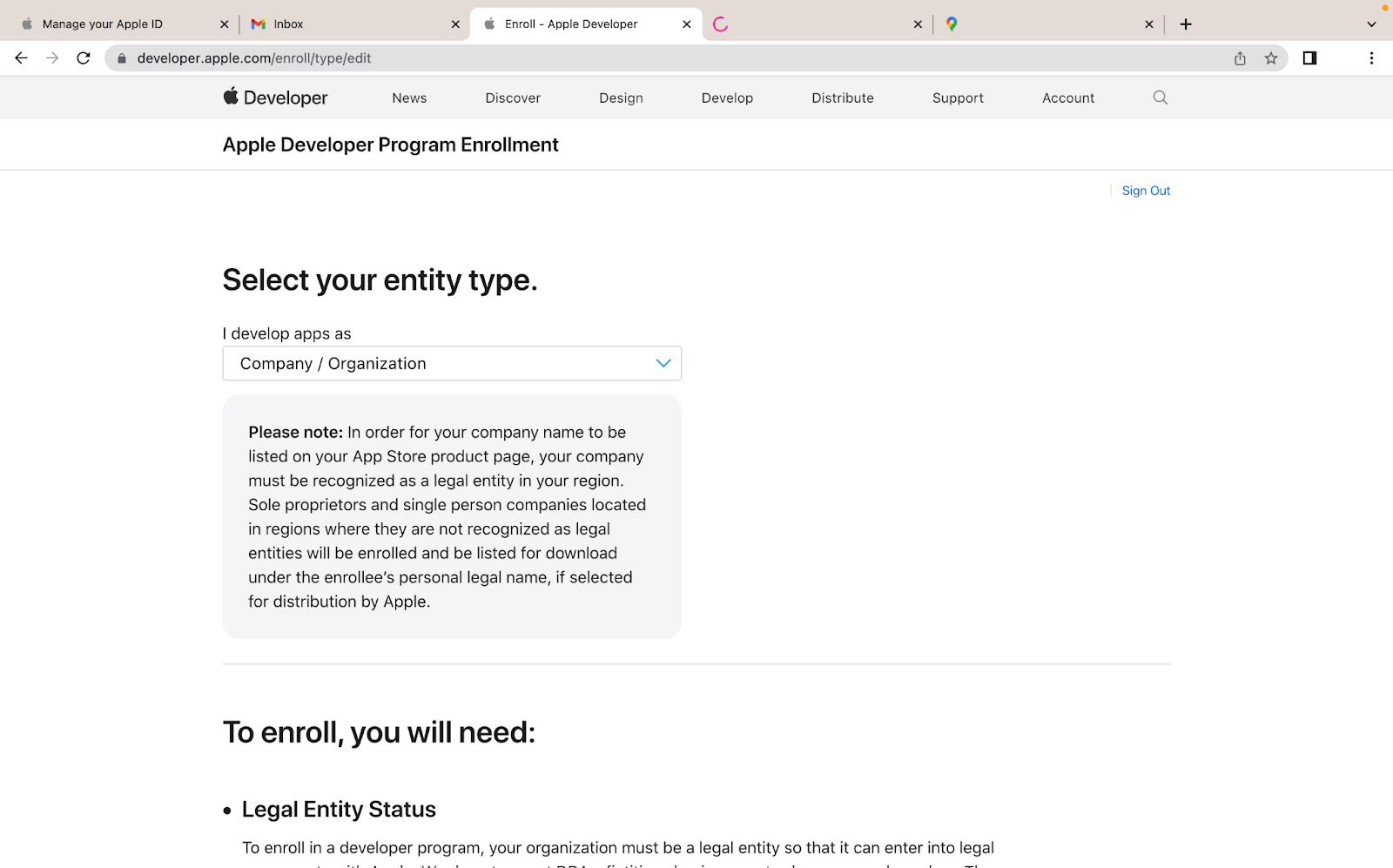Viewport: 1393px width, 868px height.
Task: Open the Account menu item
Action: (x=1068, y=98)
